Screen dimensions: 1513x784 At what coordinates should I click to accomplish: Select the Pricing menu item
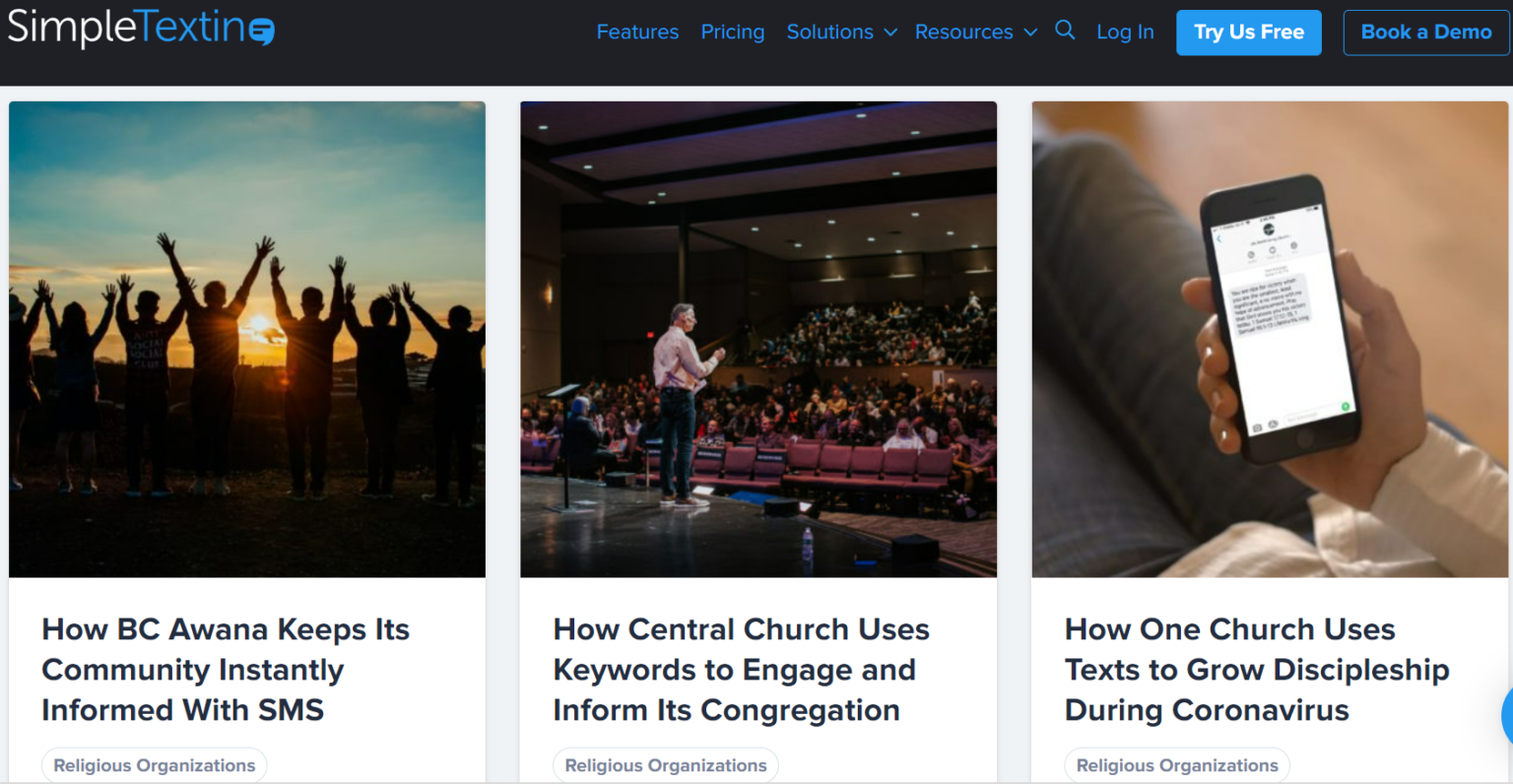(x=732, y=32)
